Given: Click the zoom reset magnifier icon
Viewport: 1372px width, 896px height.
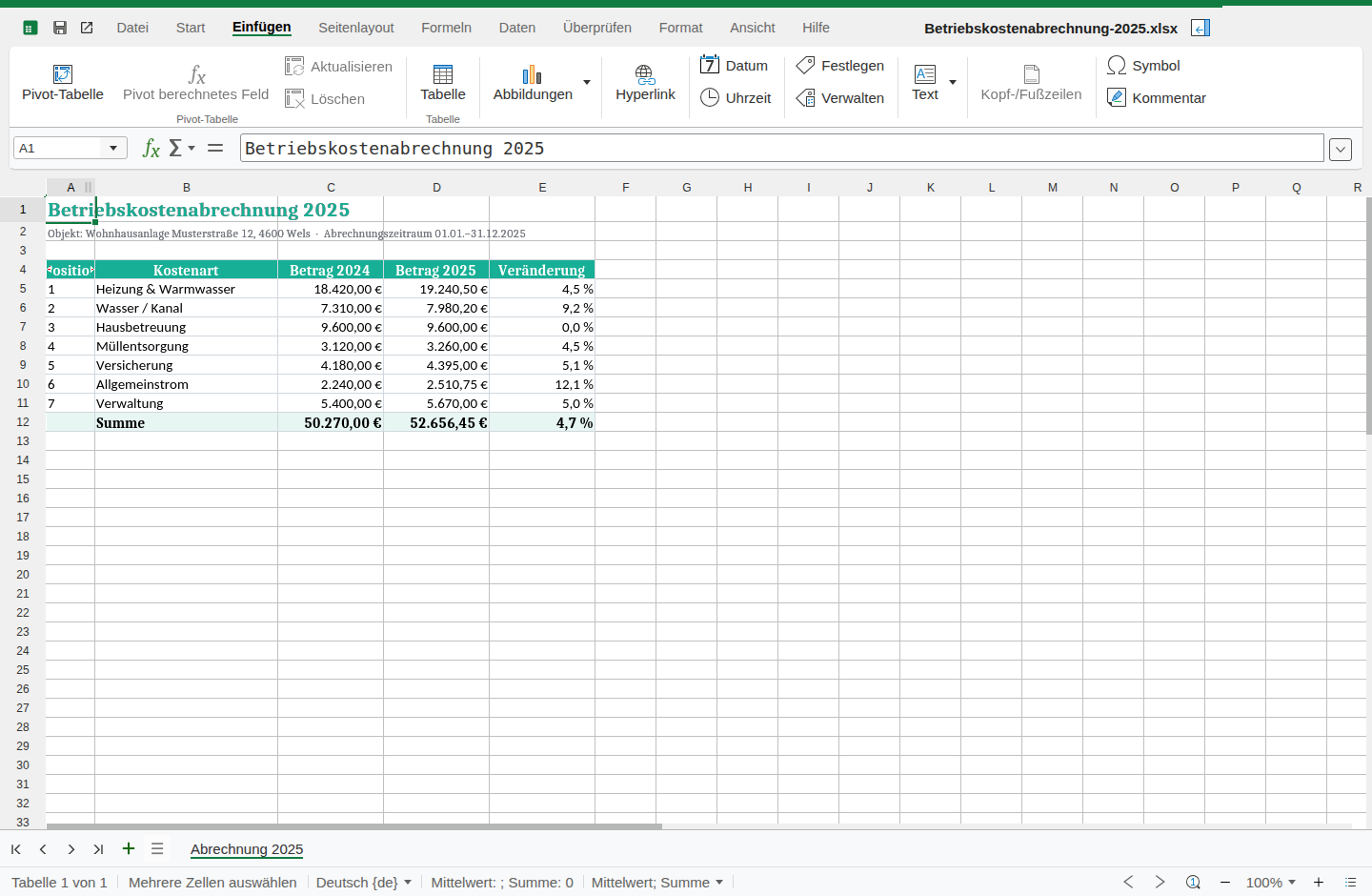Looking at the screenshot, I should pyautogui.click(x=1193, y=882).
